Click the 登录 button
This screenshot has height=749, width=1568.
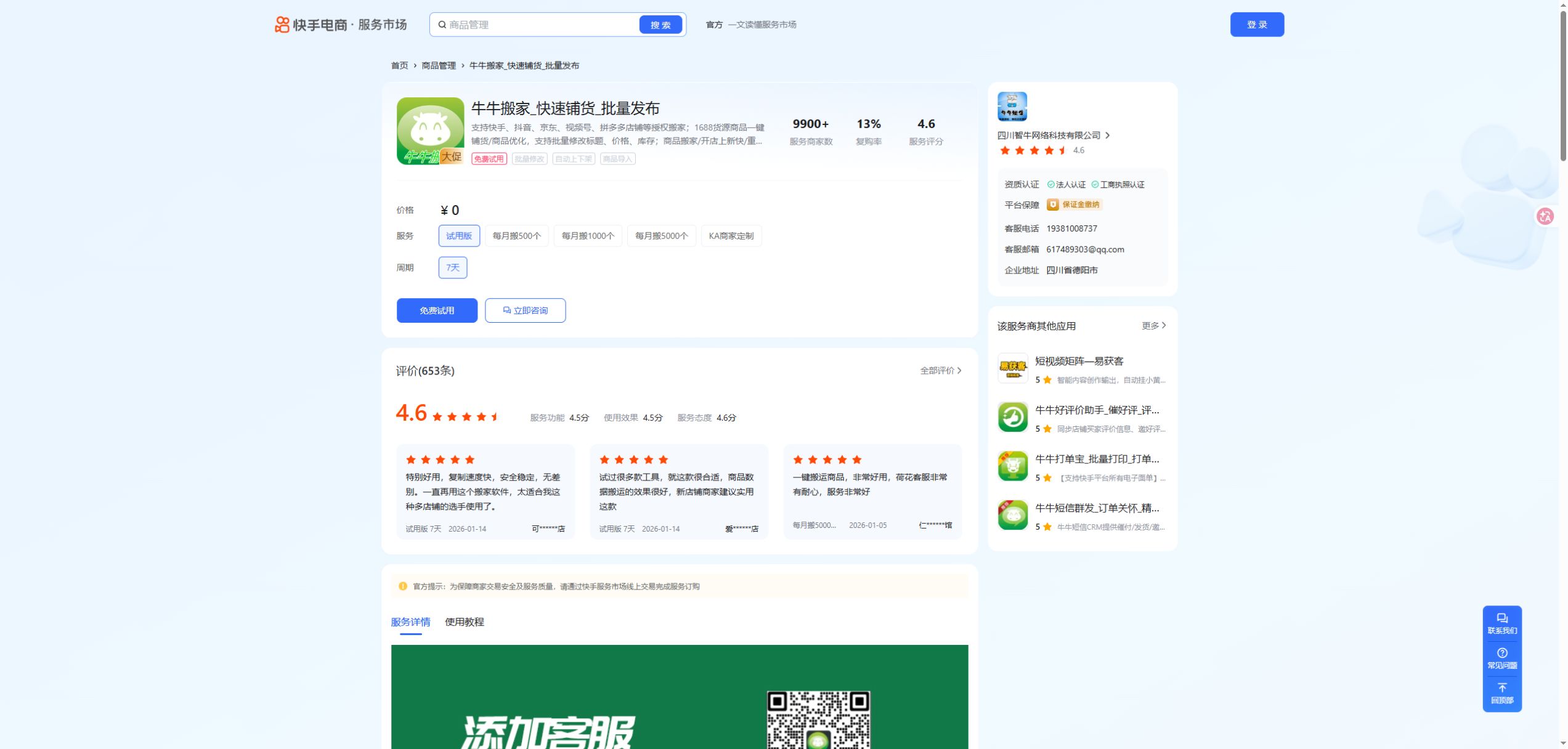[x=1256, y=25]
